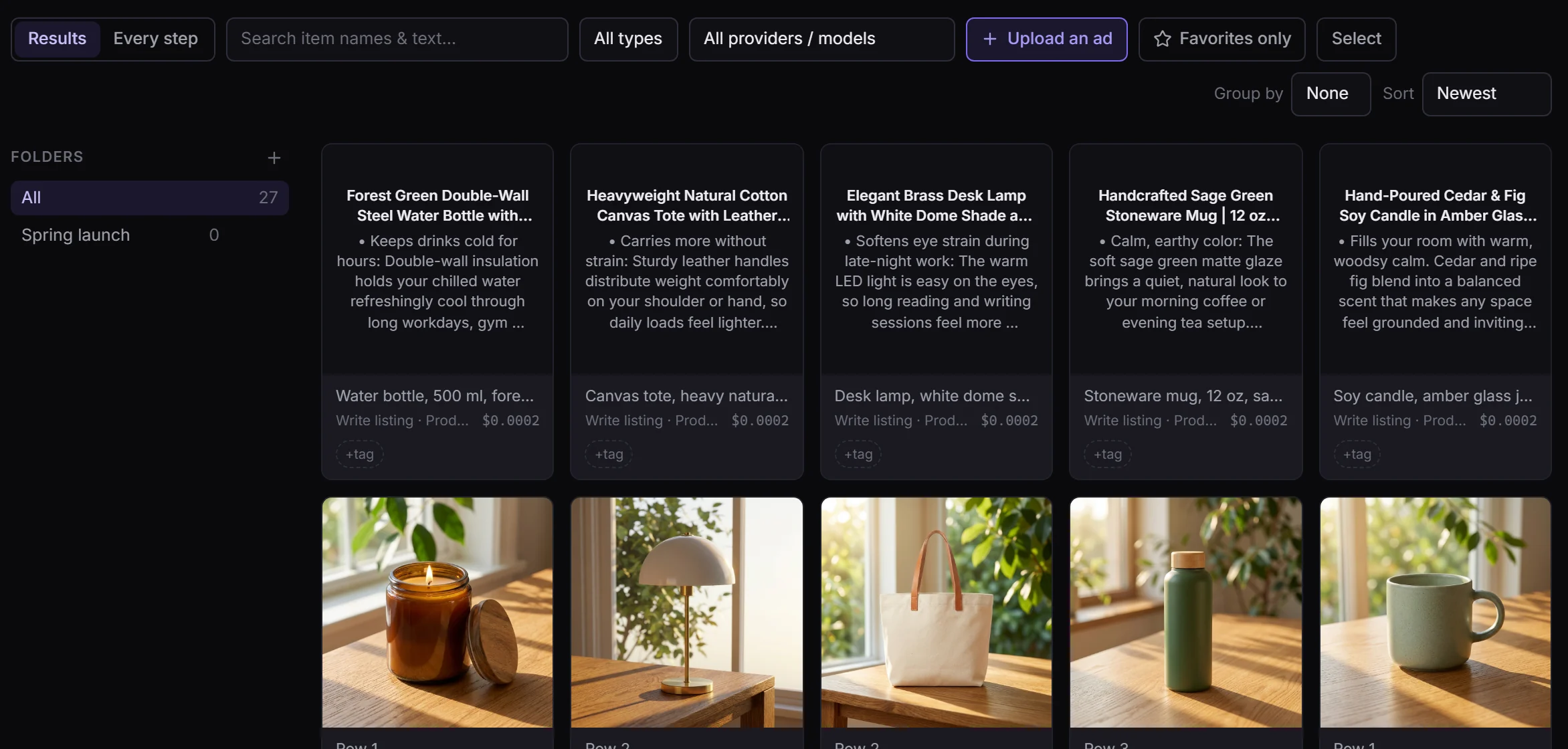Open the green water bottle image

pos(1185,612)
